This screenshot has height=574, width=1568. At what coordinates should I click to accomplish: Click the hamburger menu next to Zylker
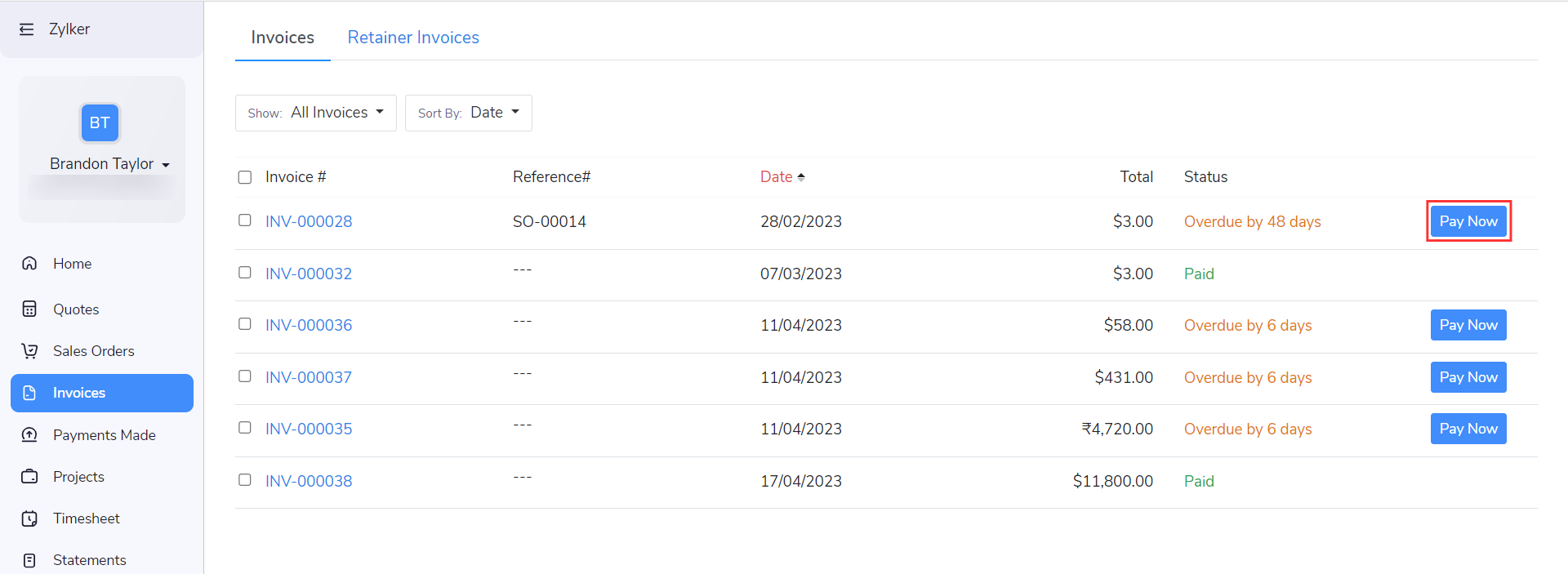click(27, 29)
